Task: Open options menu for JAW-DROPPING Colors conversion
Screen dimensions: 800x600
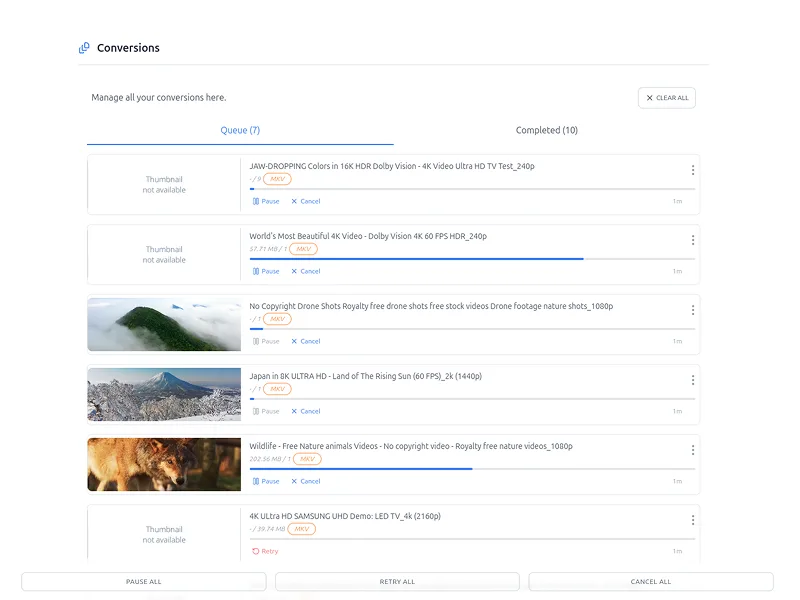Action: (693, 170)
